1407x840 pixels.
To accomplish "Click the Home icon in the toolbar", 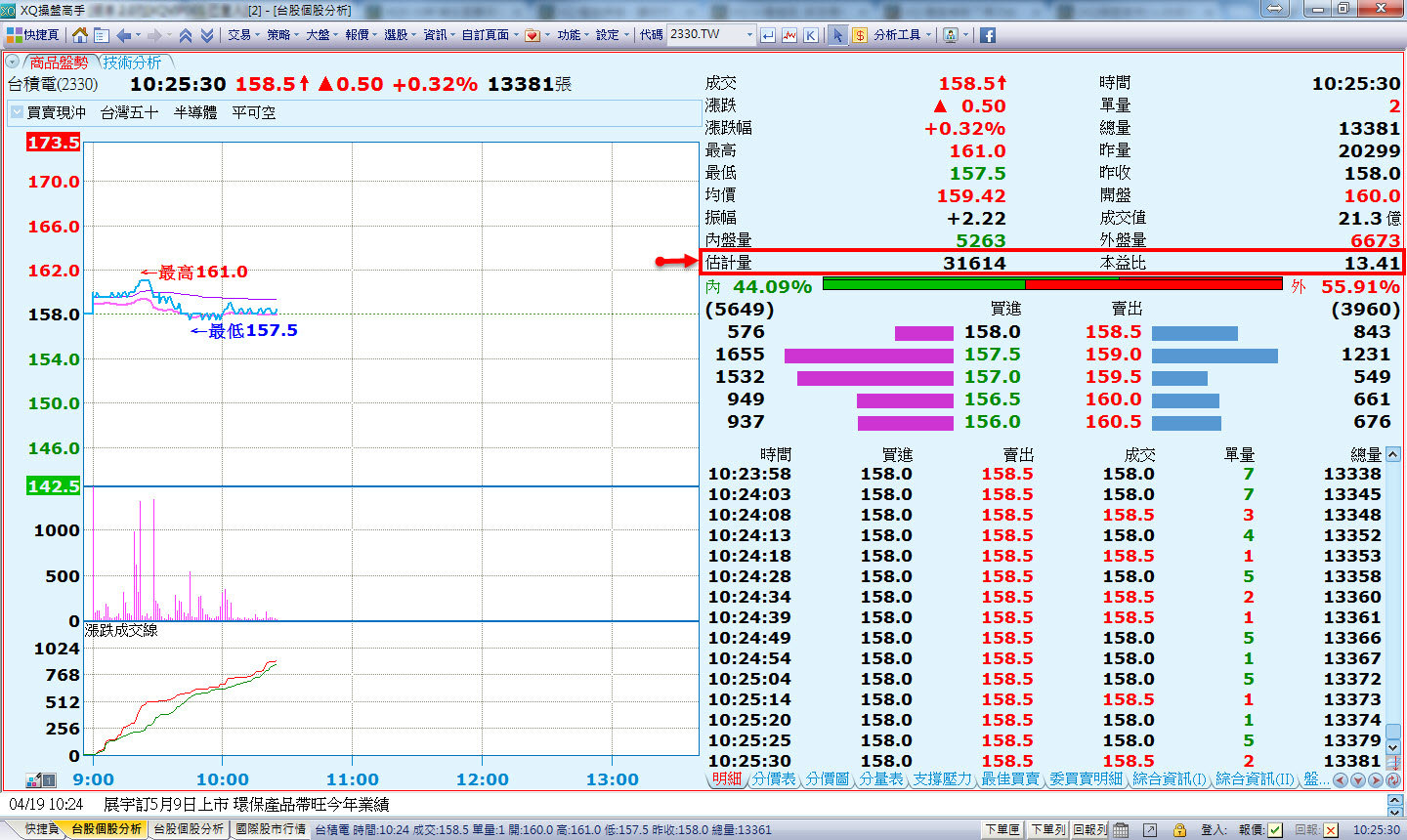I will pyautogui.click(x=80, y=35).
